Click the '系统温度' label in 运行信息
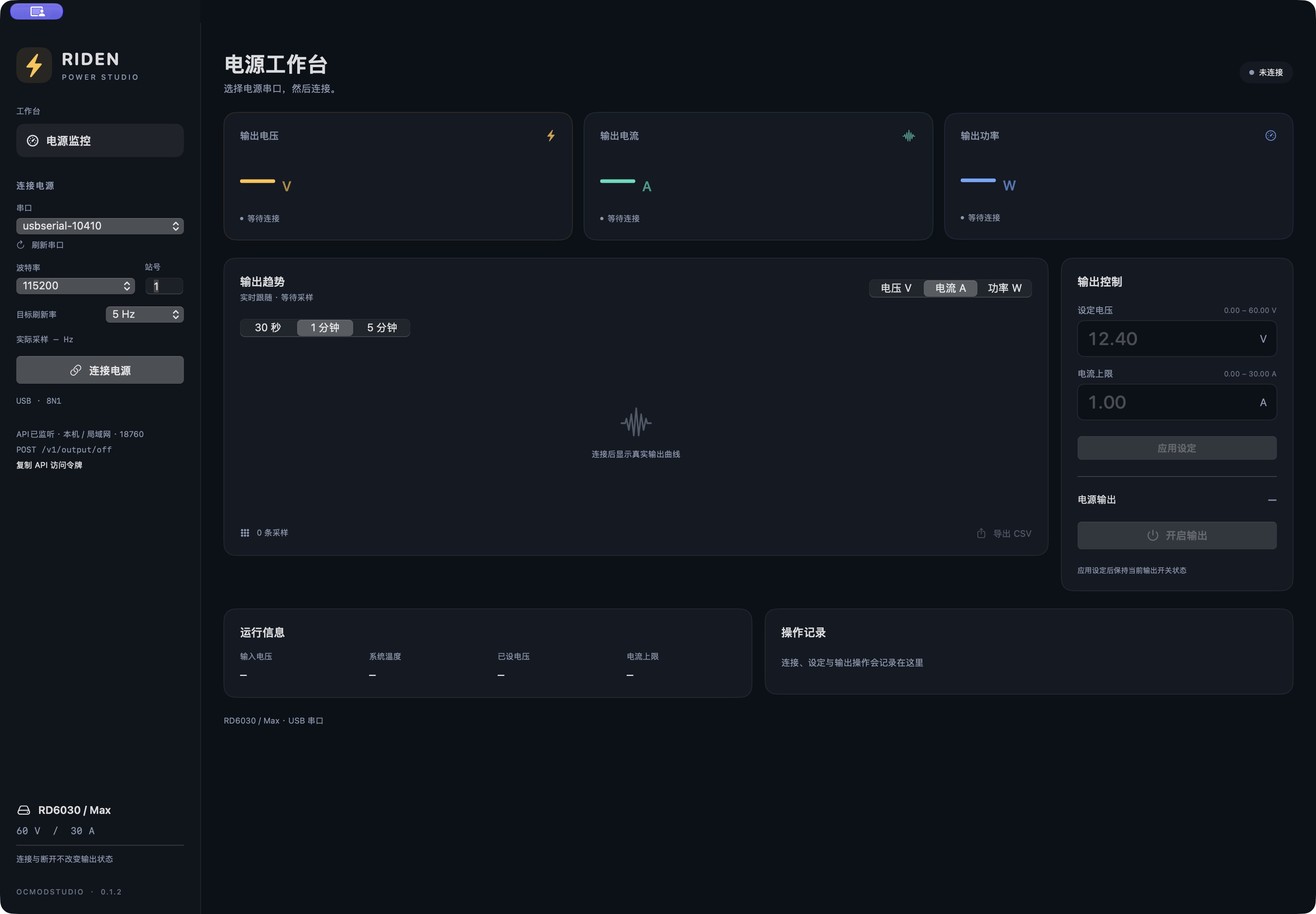Viewport: 1316px width, 914px height. (x=385, y=657)
